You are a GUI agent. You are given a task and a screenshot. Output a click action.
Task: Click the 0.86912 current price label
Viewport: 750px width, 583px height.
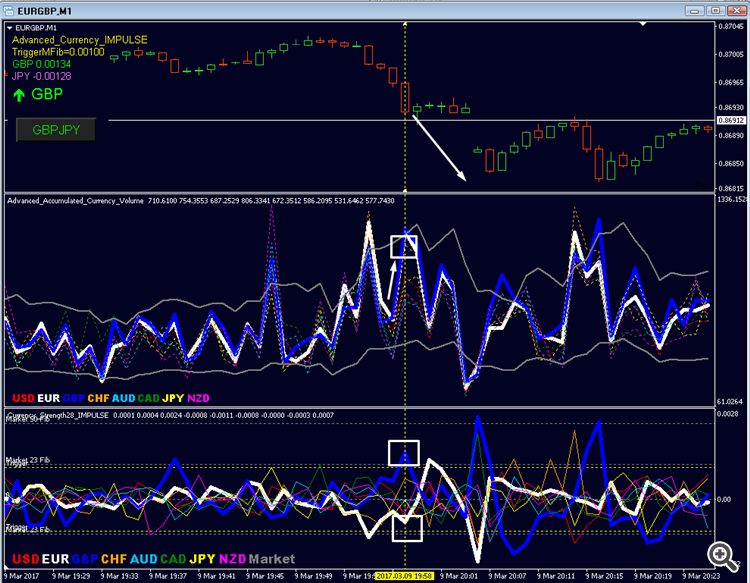[x=731, y=121]
